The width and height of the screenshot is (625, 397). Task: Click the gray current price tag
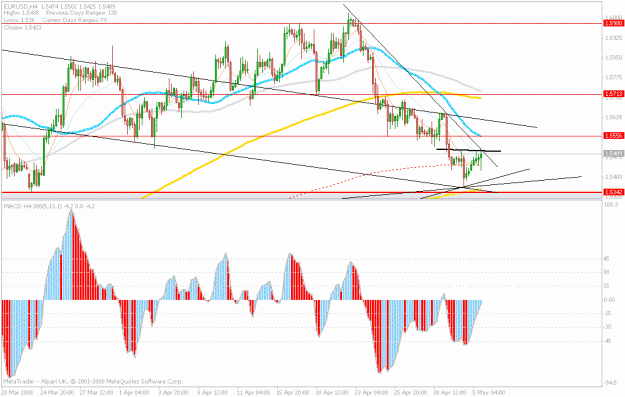tap(613, 153)
